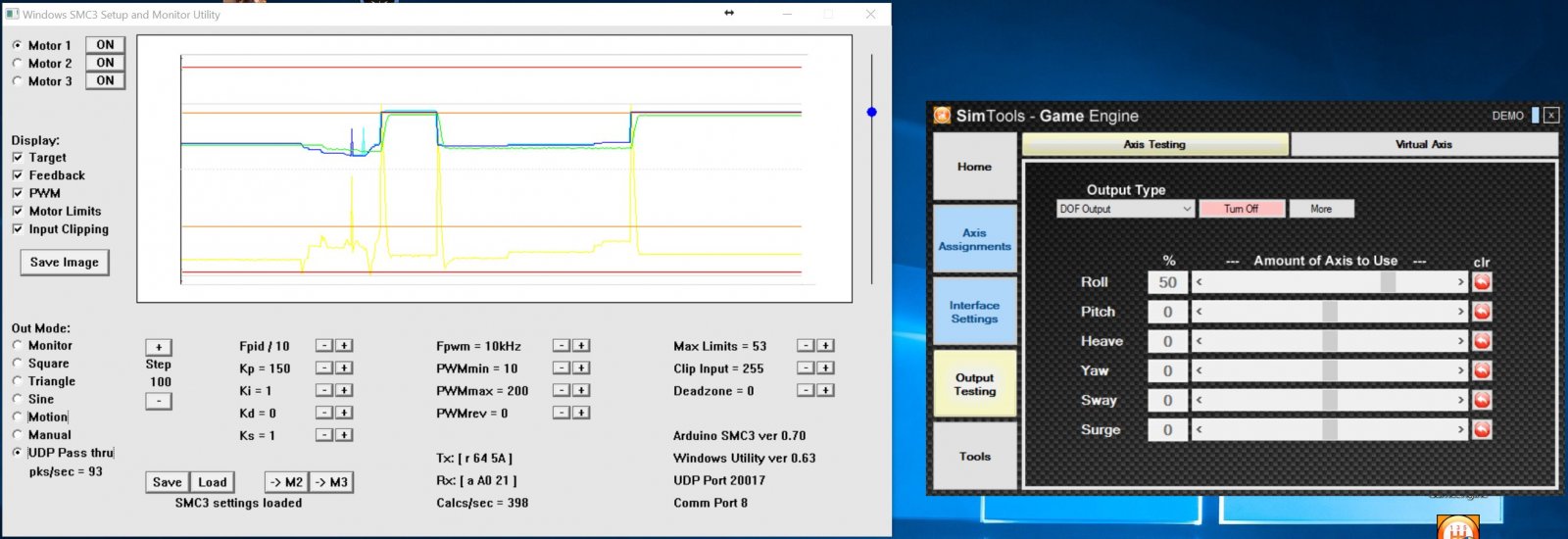Click the Roll axis slider thumb

1388,282
